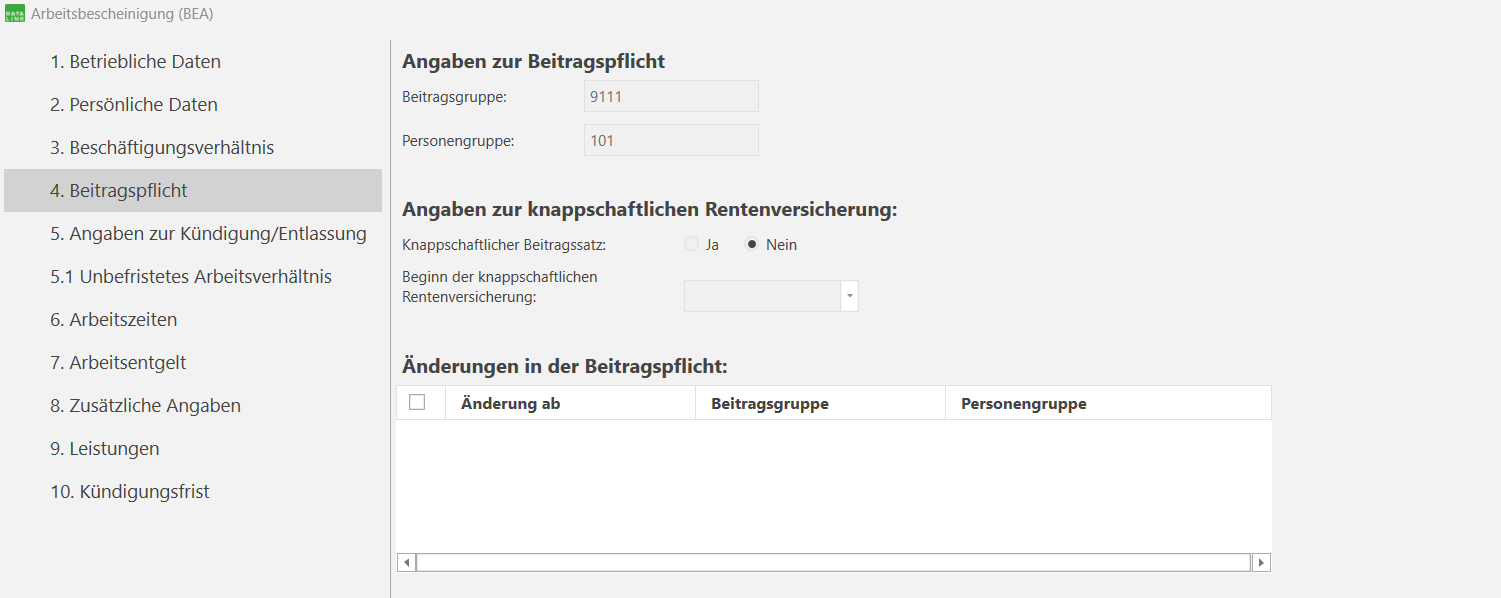Select the "Ja" option for Knappschaftlicher Beitragssatz
This screenshot has width=1501, height=598.
pos(691,243)
